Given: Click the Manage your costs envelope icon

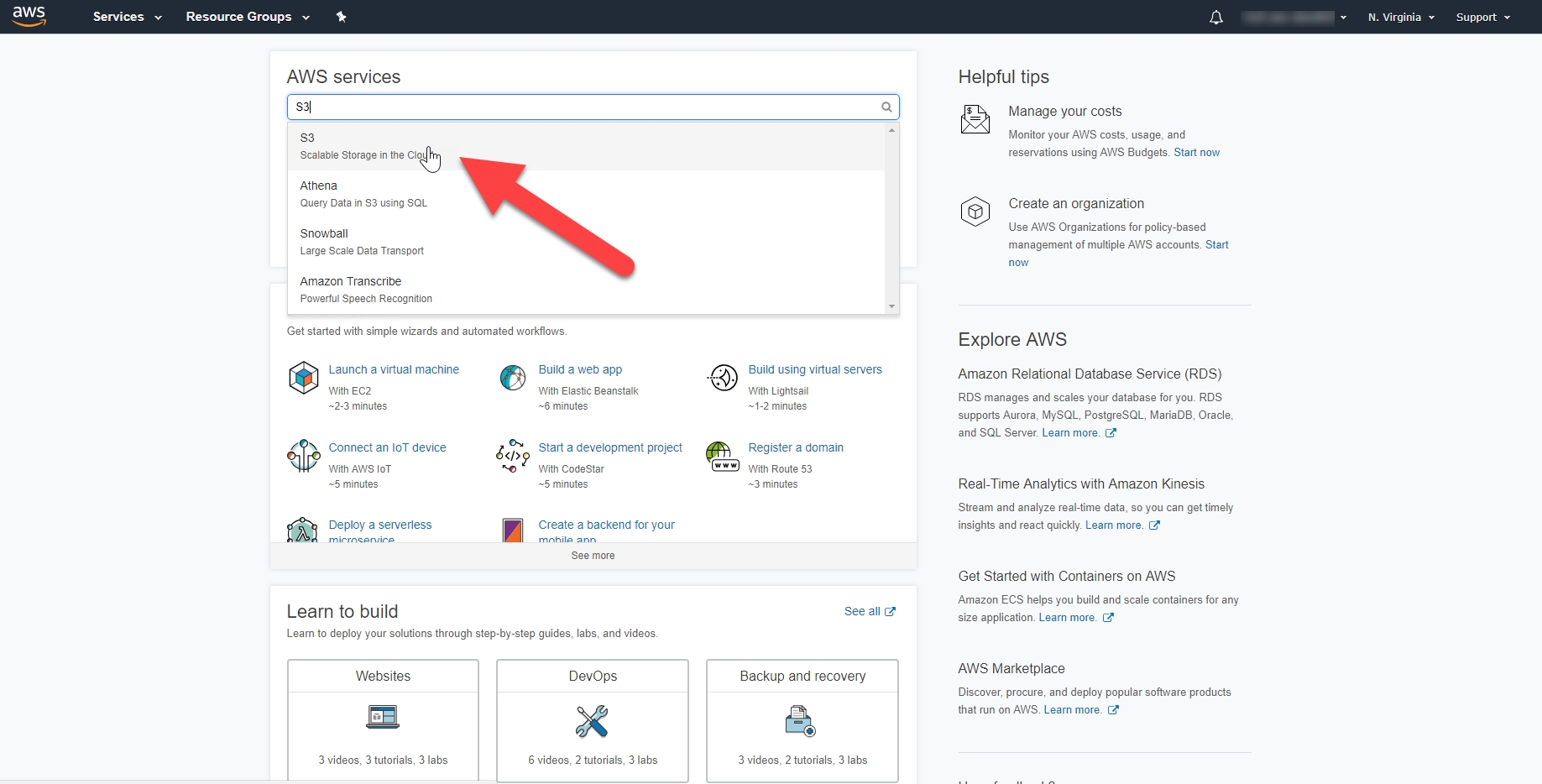Looking at the screenshot, I should click(975, 119).
